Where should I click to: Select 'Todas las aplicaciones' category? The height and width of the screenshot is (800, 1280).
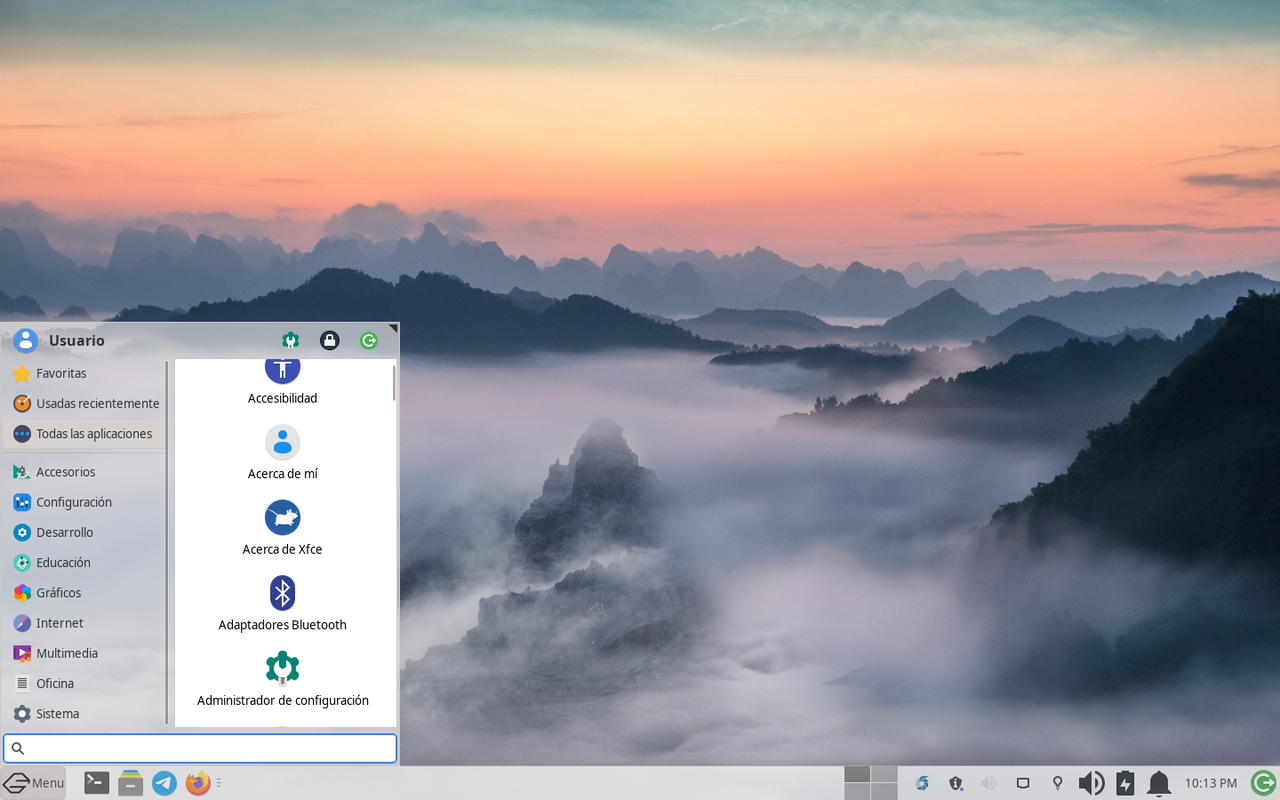tap(90, 434)
